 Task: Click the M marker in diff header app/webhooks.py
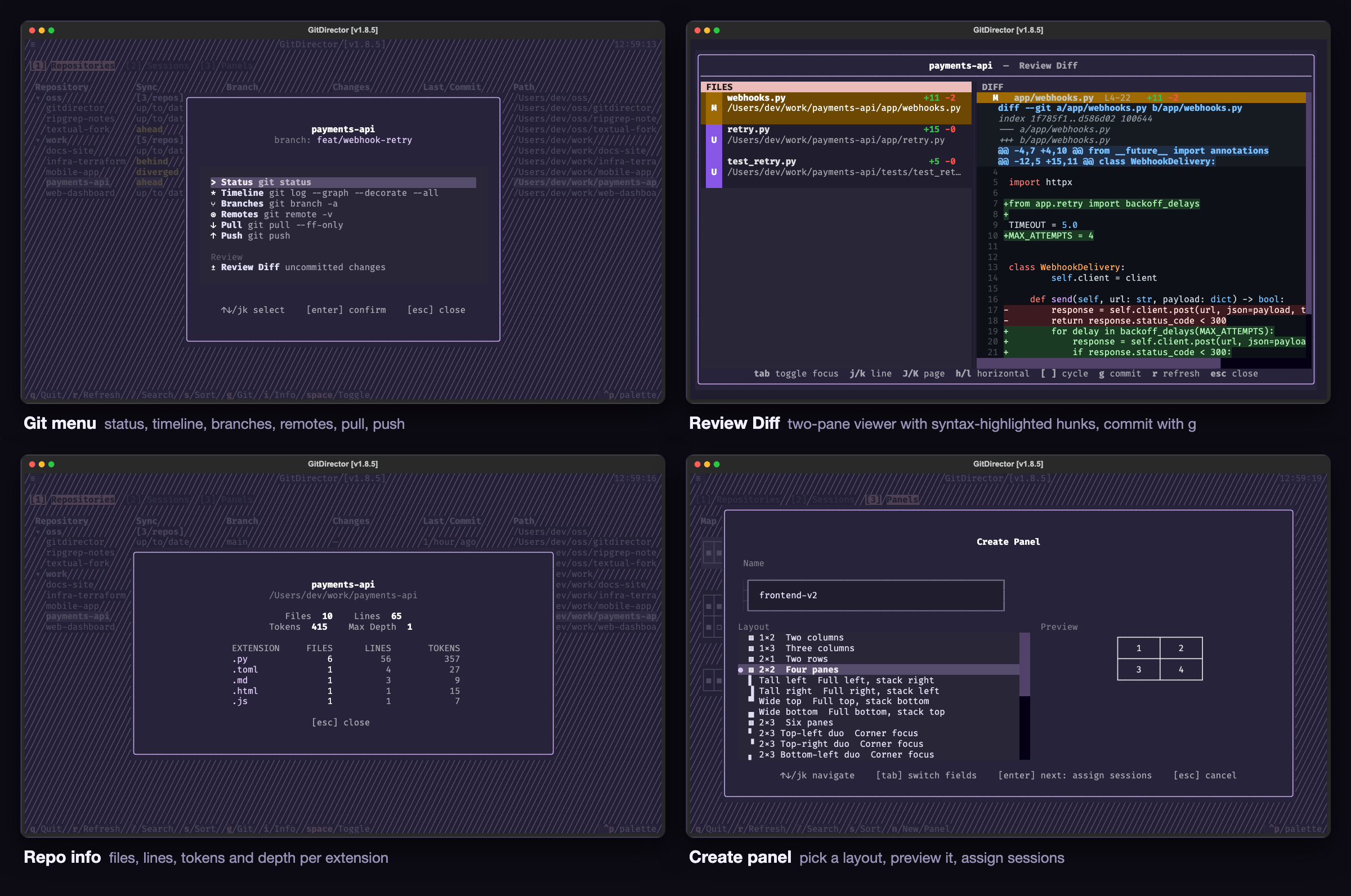pyautogui.click(x=995, y=98)
